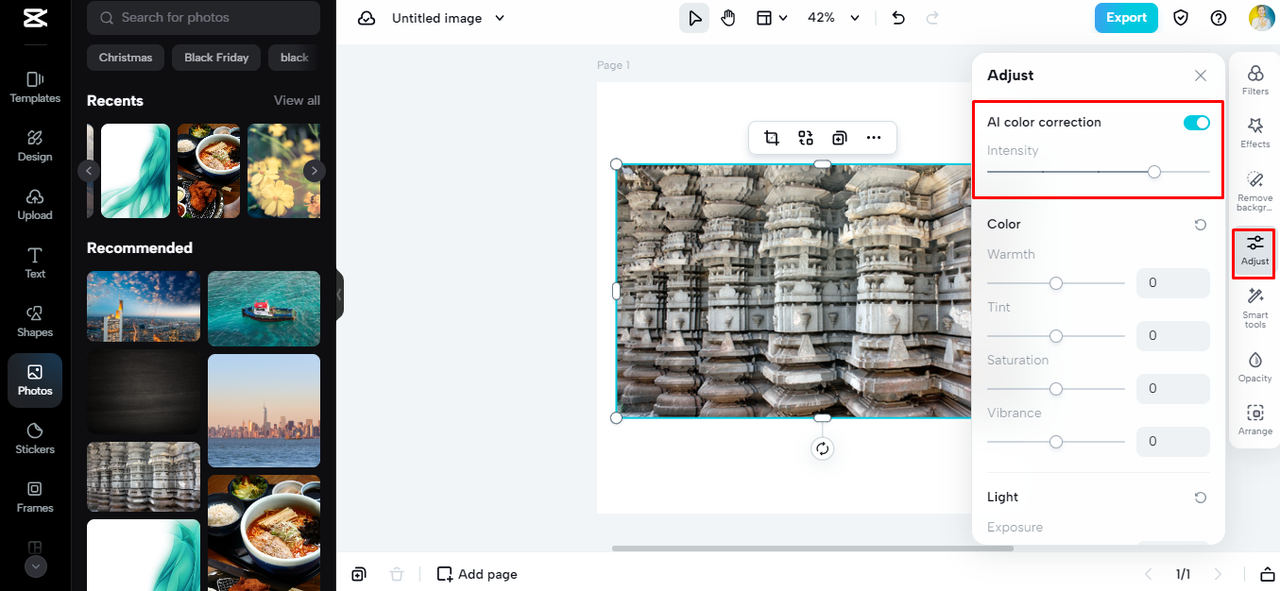Screen dimensions: 1280x591
Task: Open the shield security icon
Action: [1181, 18]
